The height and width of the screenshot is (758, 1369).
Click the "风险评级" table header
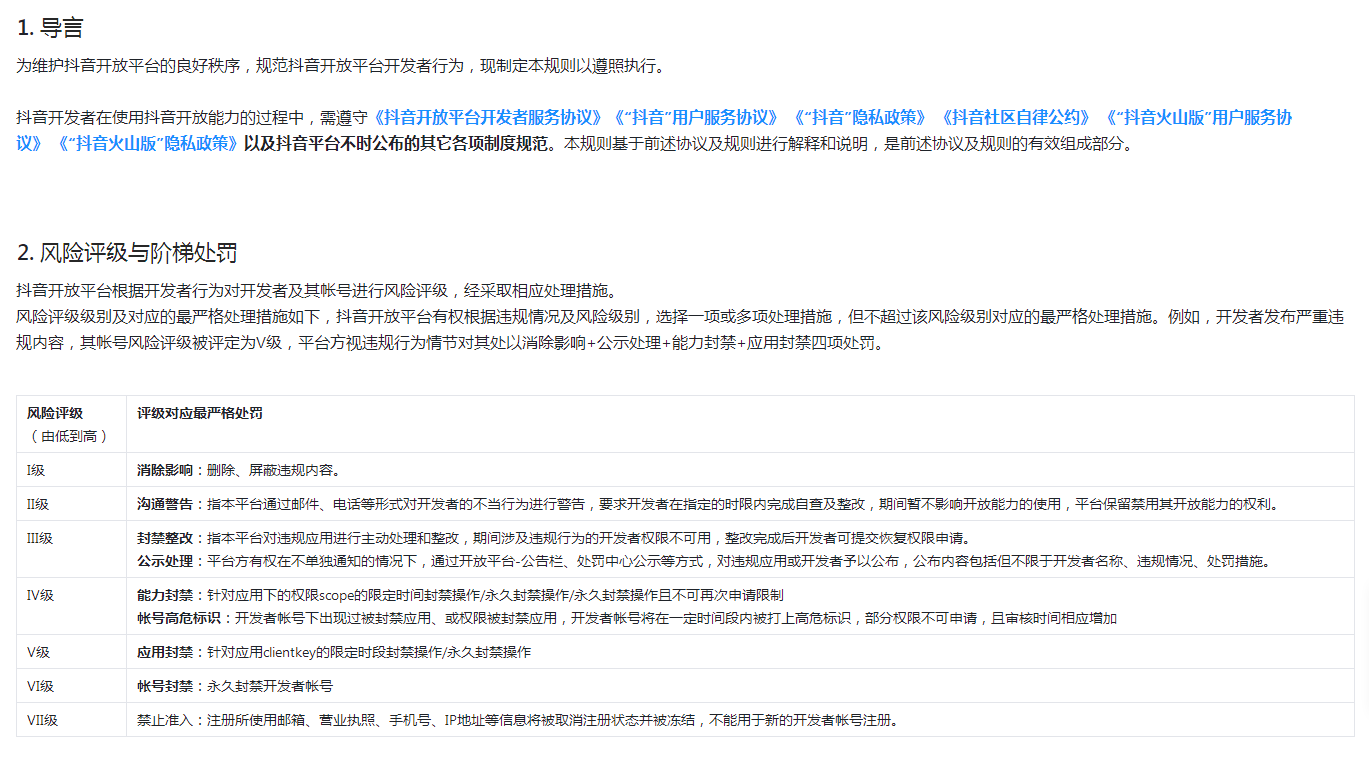point(55,413)
